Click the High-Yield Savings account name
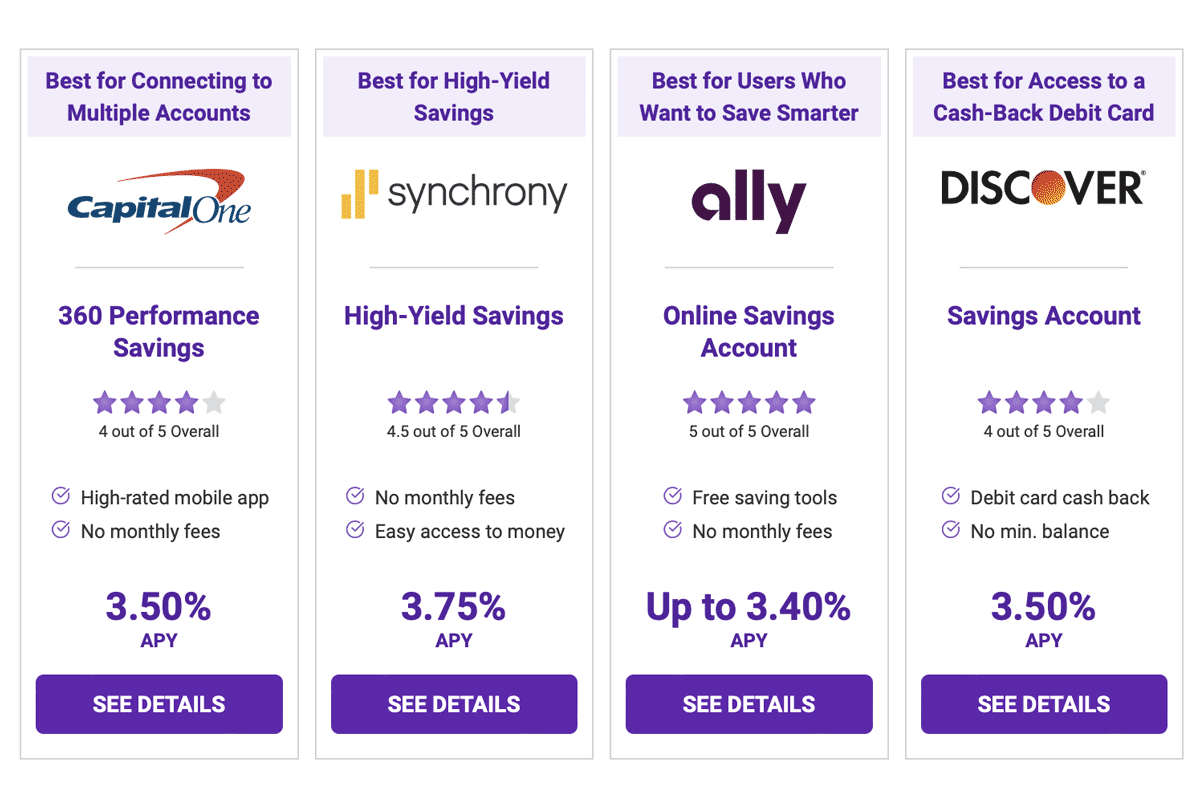 click(x=453, y=316)
